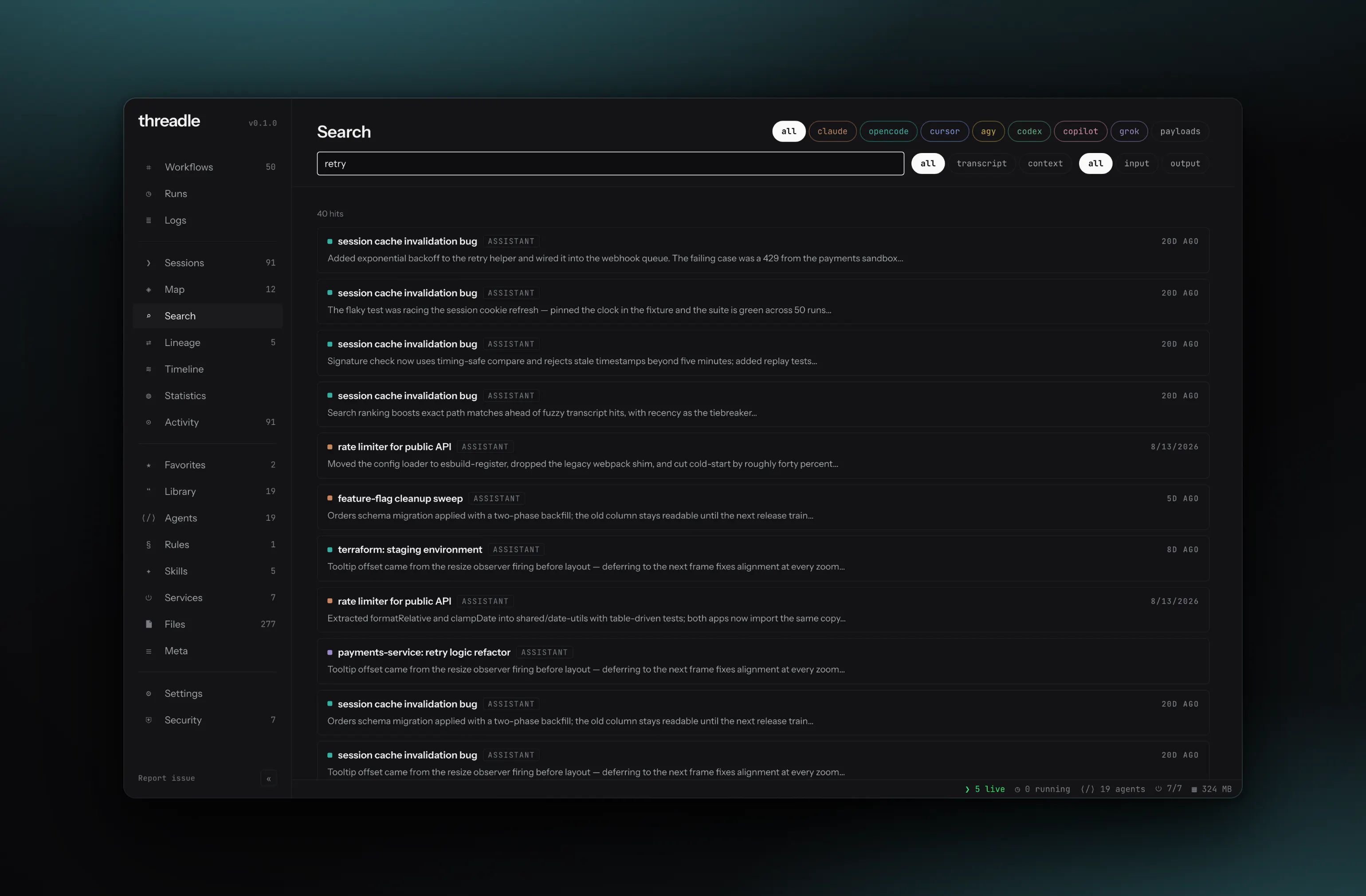Viewport: 1366px width, 896px height.
Task: Click the status bar brackets icon by '19 agents'
Action: (x=1087, y=790)
